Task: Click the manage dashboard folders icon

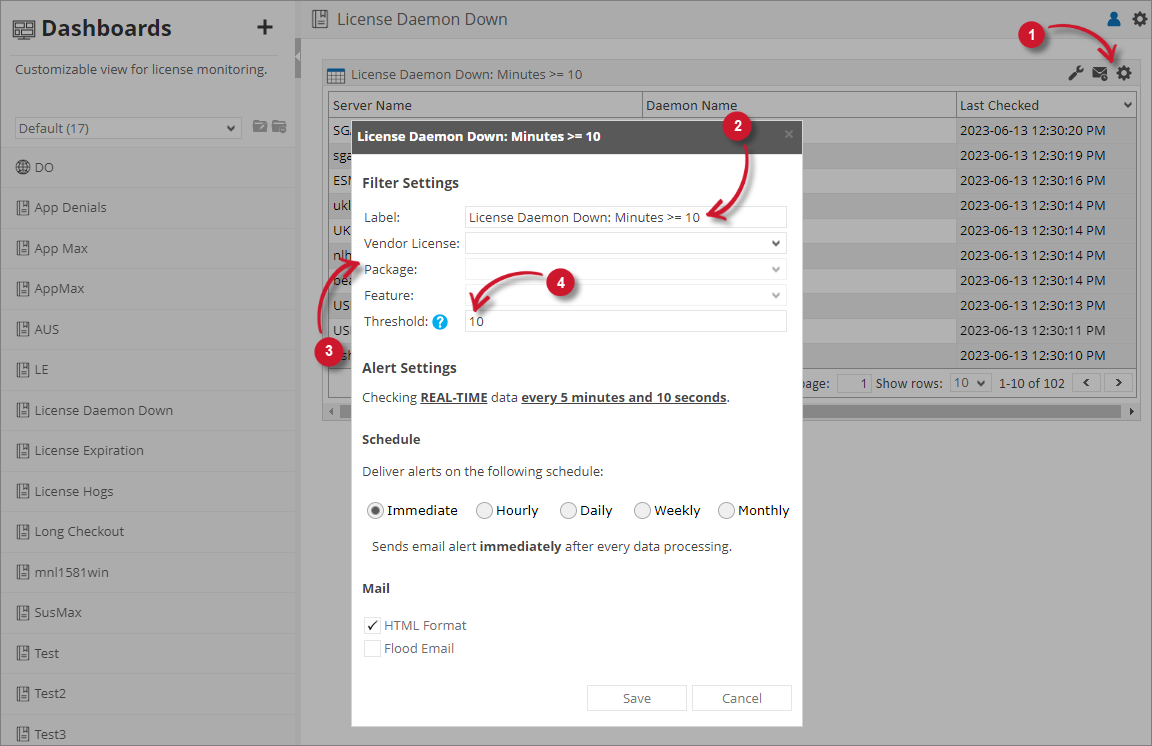Action: 279,126
